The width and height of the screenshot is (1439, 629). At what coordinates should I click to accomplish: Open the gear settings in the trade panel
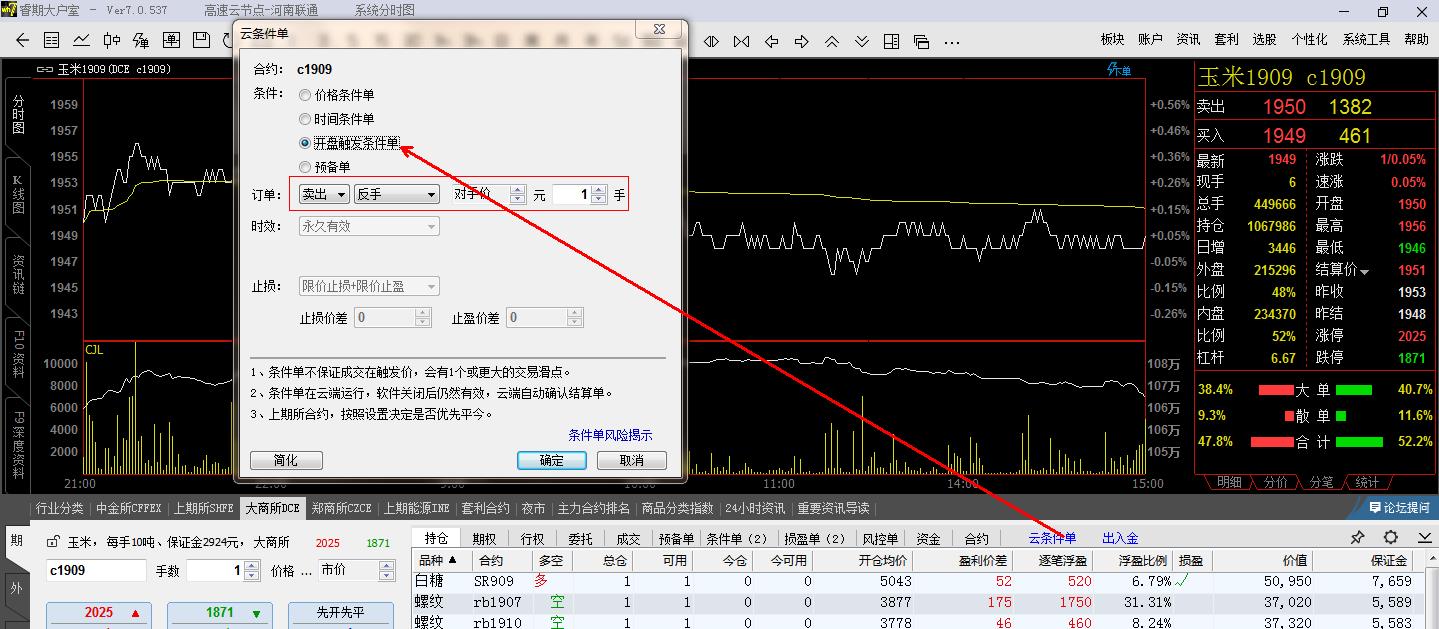(1390, 538)
